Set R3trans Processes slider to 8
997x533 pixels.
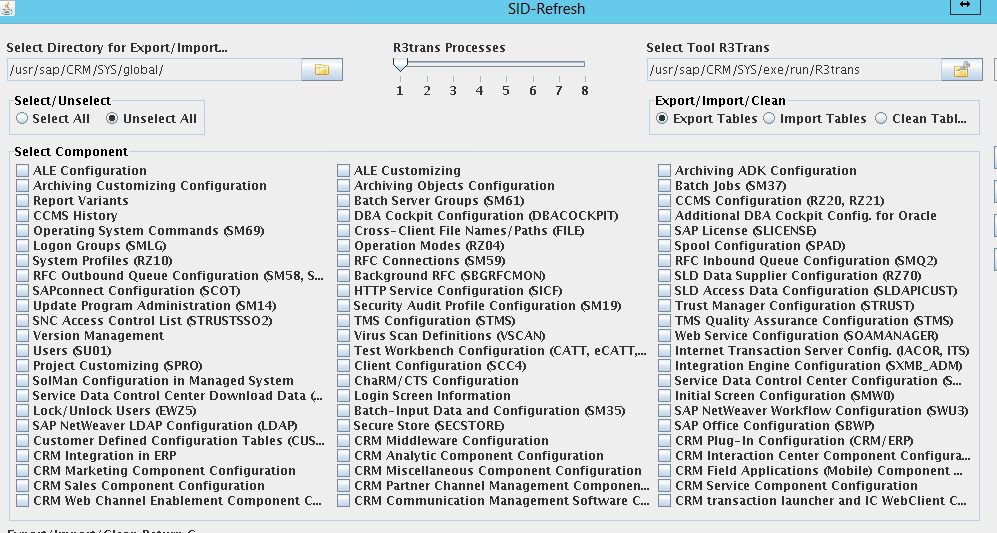point(584,64)
